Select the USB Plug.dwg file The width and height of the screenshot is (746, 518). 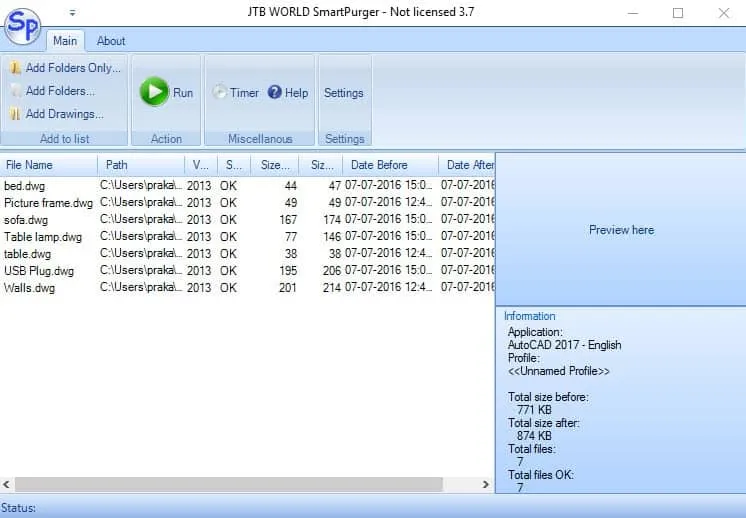(39, 271)
